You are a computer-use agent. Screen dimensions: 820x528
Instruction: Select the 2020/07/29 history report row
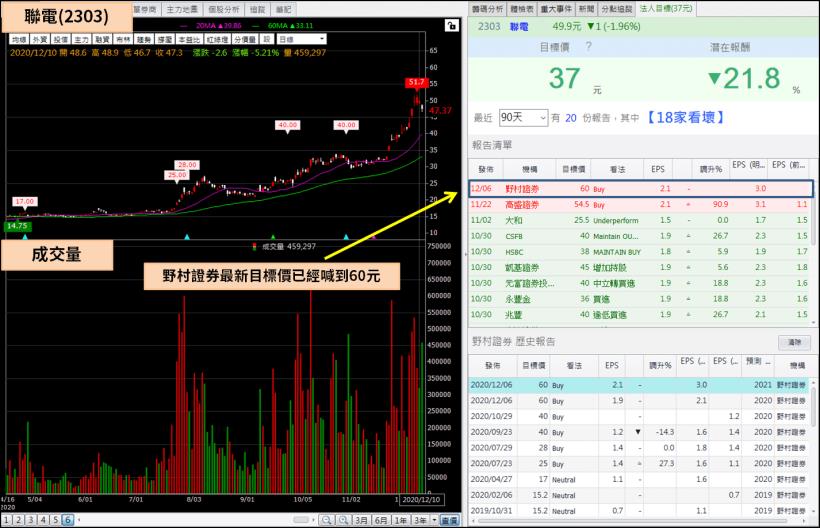pos(639,447)
